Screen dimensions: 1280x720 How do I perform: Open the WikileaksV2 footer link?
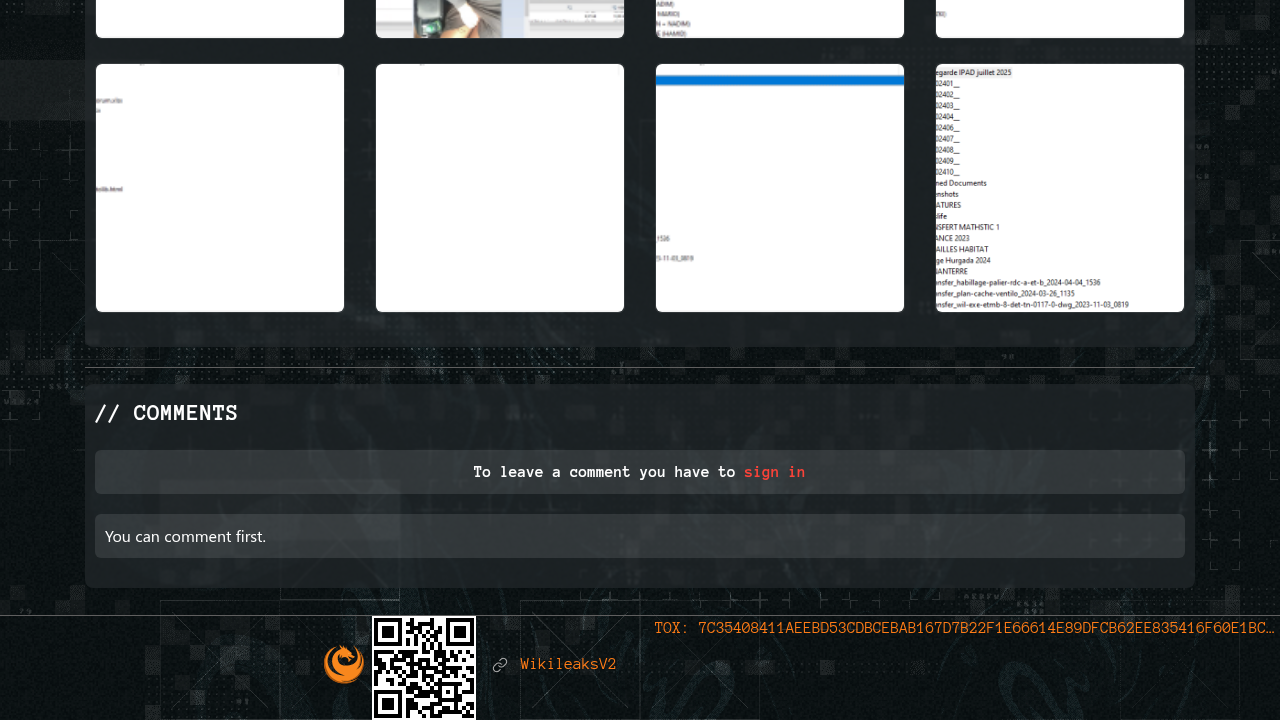tap(568, 665)
